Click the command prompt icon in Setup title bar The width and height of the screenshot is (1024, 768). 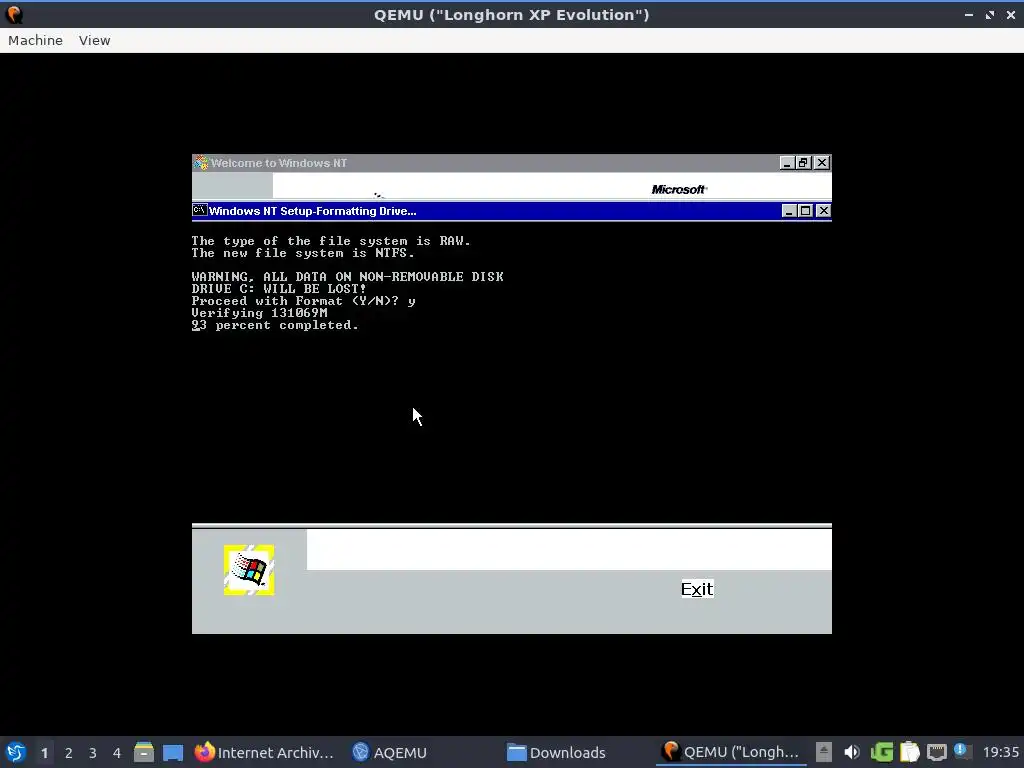pos(200,210)
